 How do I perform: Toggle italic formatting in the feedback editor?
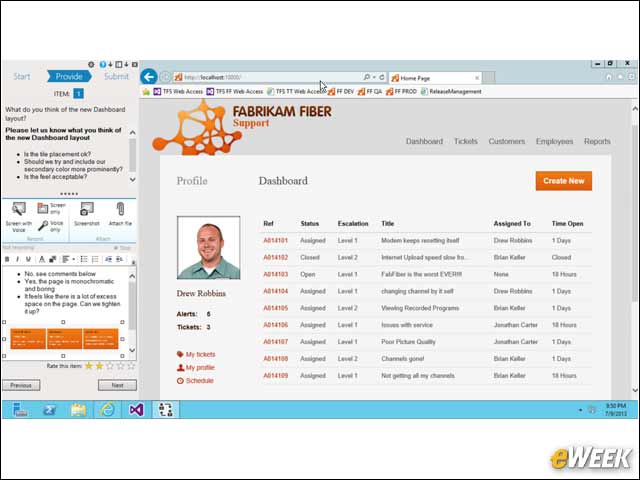click(18, 259)
